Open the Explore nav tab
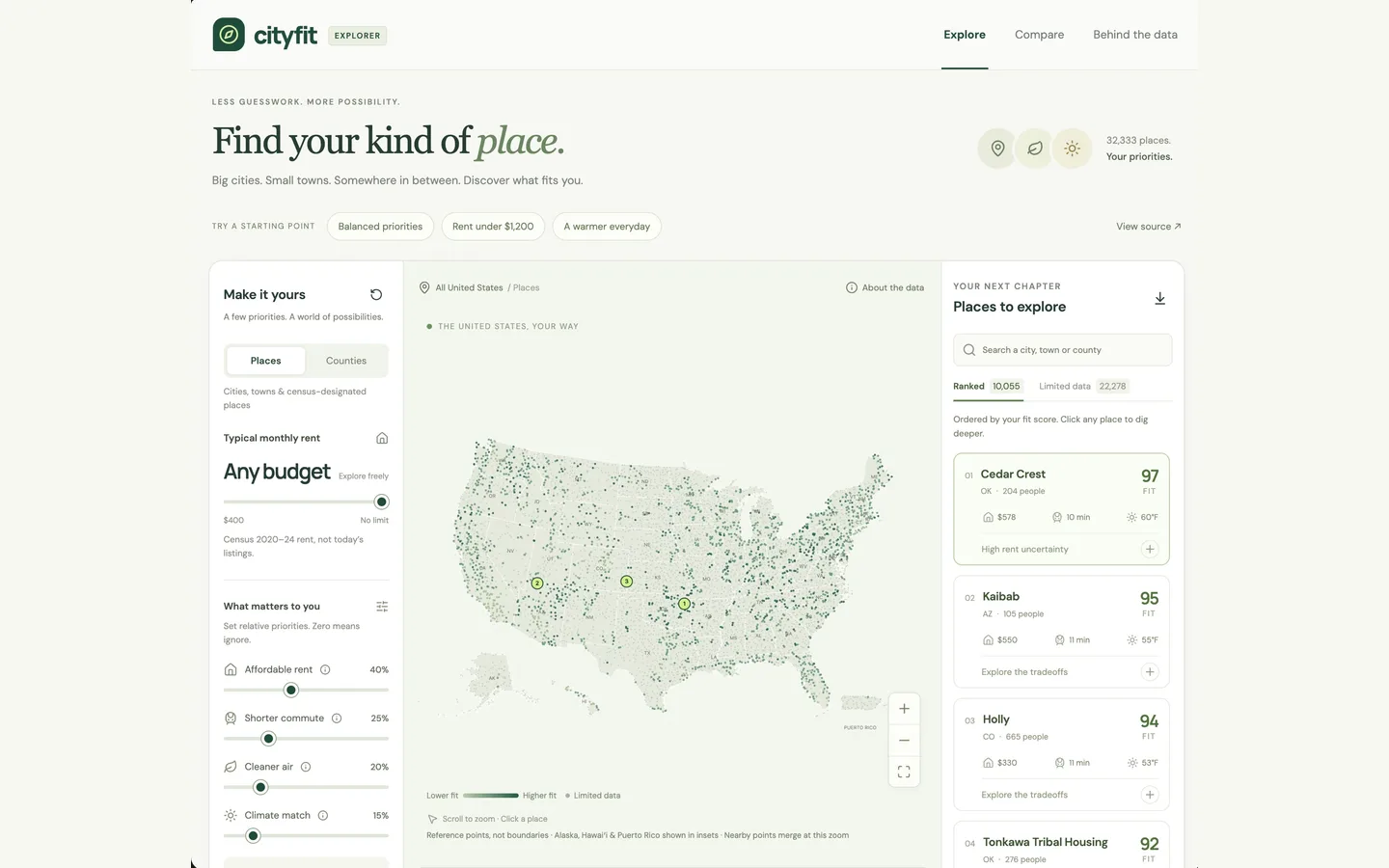 point(965,35)
